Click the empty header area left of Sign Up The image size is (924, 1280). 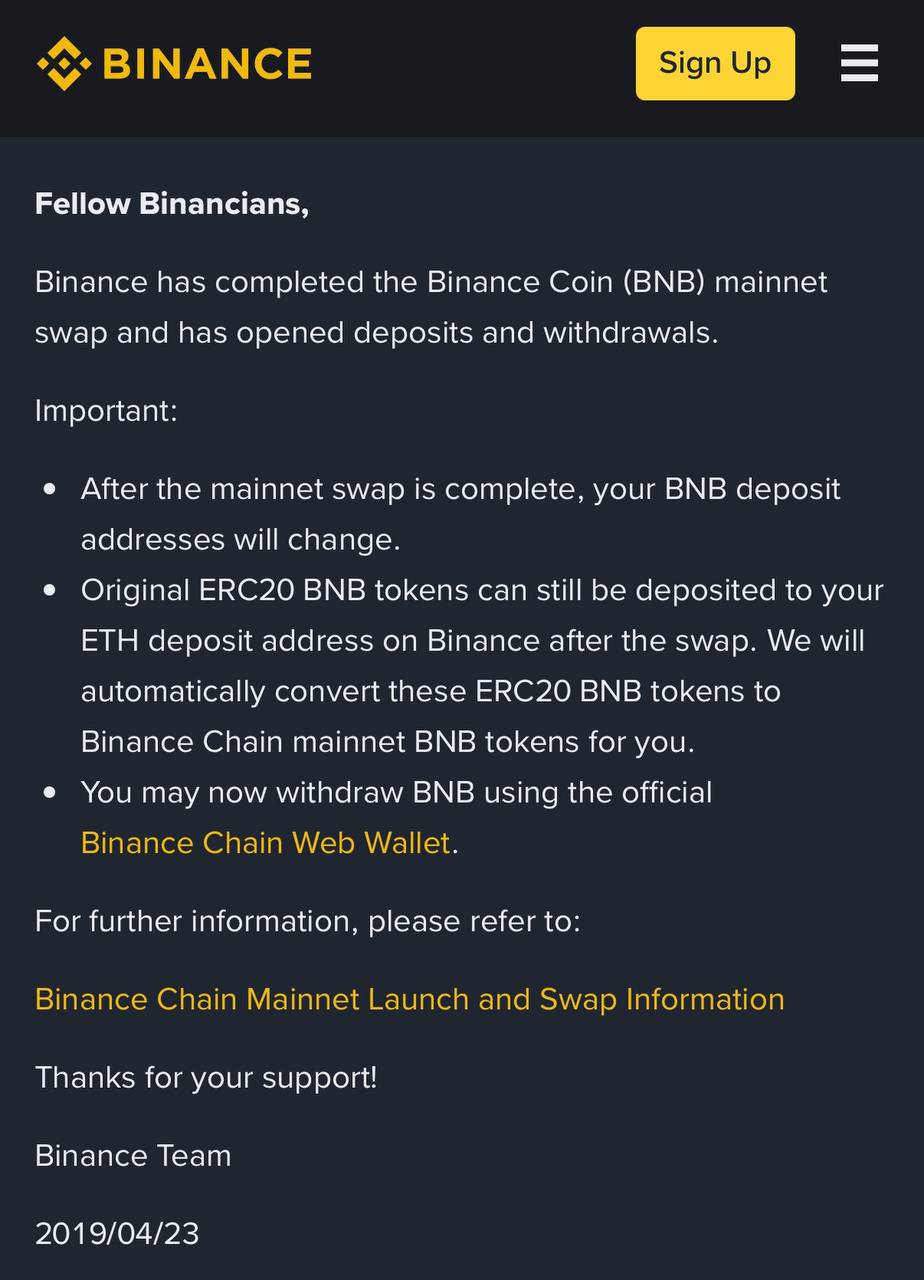(470, 64)
